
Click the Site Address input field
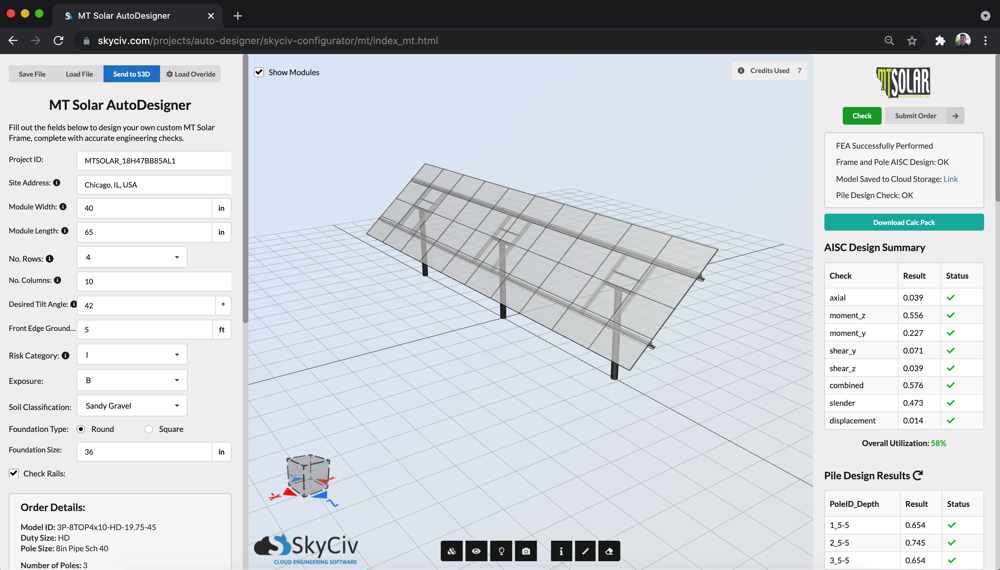[x=154, y=185]
